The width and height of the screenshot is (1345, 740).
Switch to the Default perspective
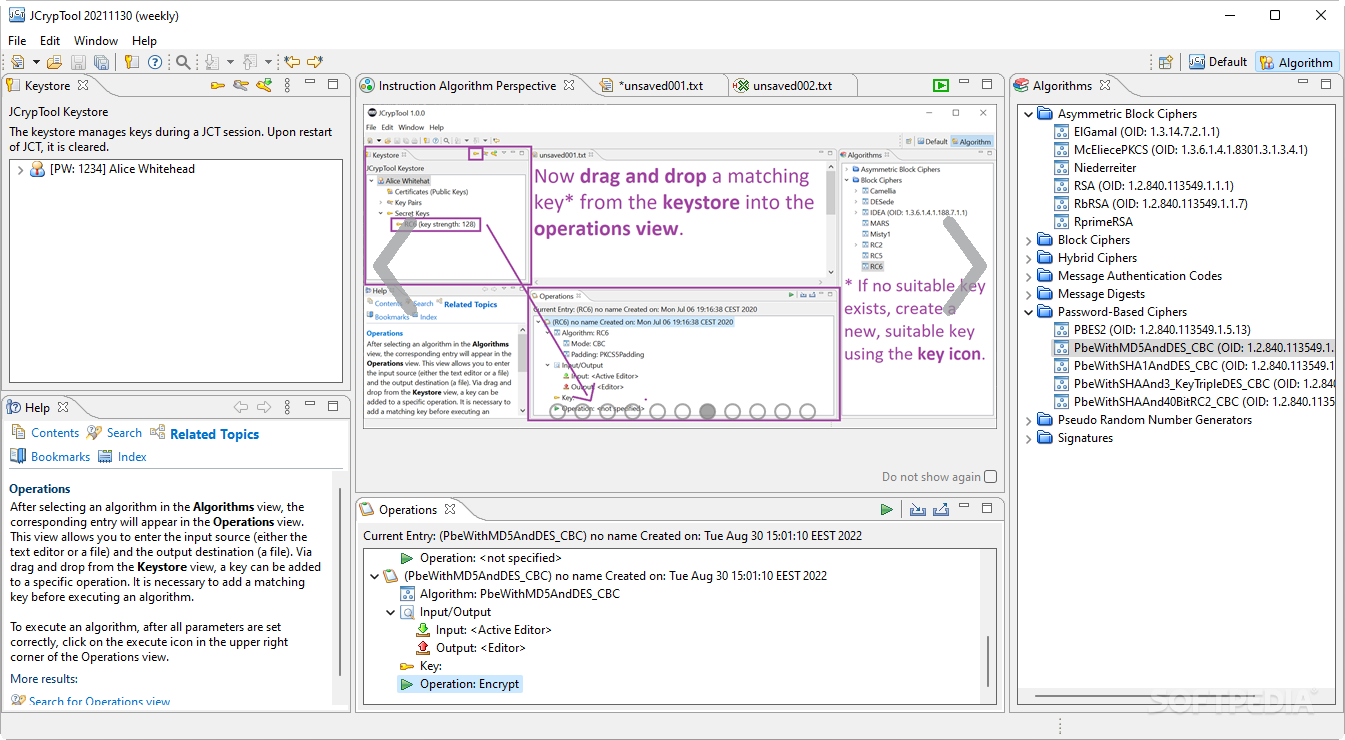[1217, 62]
